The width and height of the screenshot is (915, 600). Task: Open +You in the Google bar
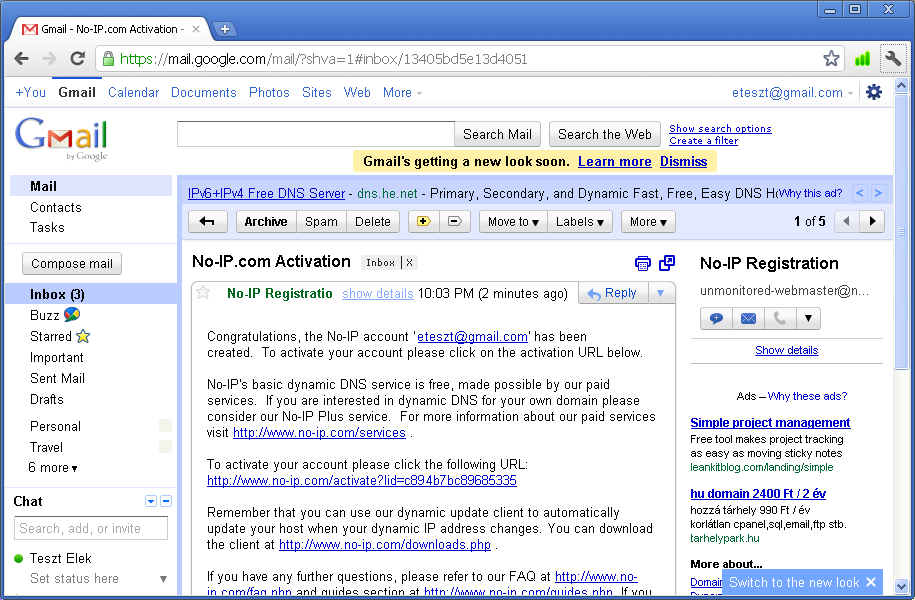pos(30,92)
